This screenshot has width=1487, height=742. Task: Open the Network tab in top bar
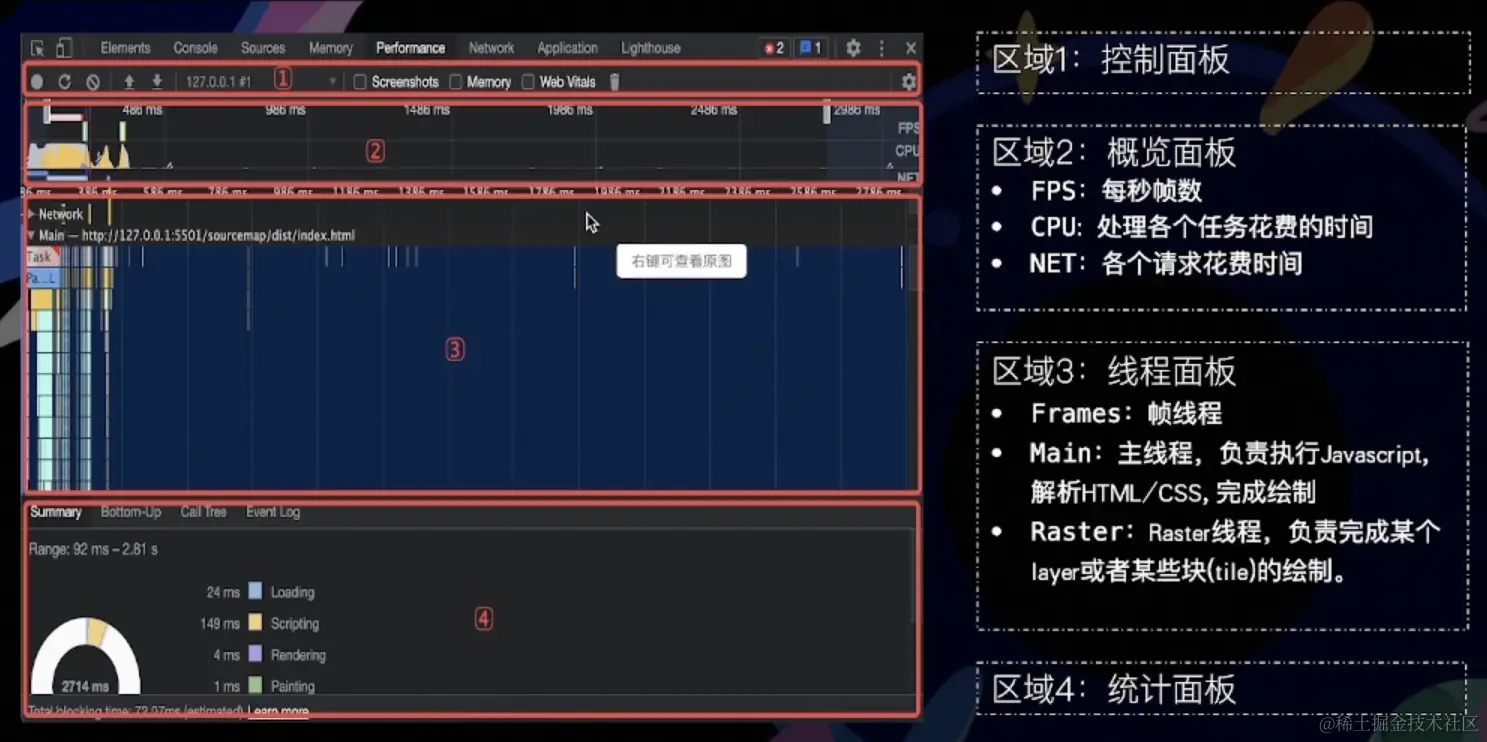tap(491, 48)
